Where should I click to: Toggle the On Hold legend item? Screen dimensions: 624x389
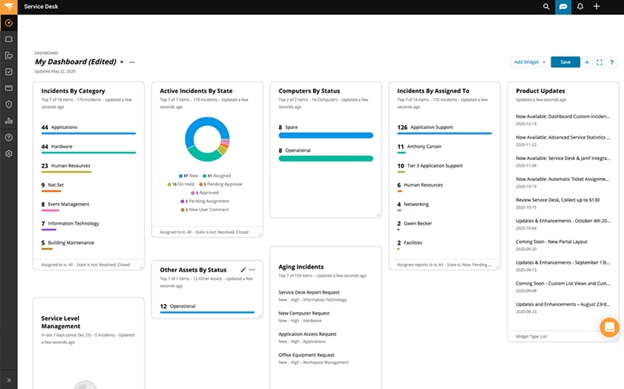[x=181, y=184]
